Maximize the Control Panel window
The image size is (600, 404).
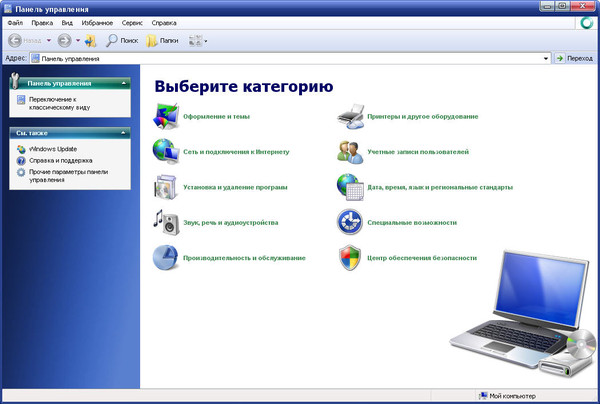tap(562, 6)
